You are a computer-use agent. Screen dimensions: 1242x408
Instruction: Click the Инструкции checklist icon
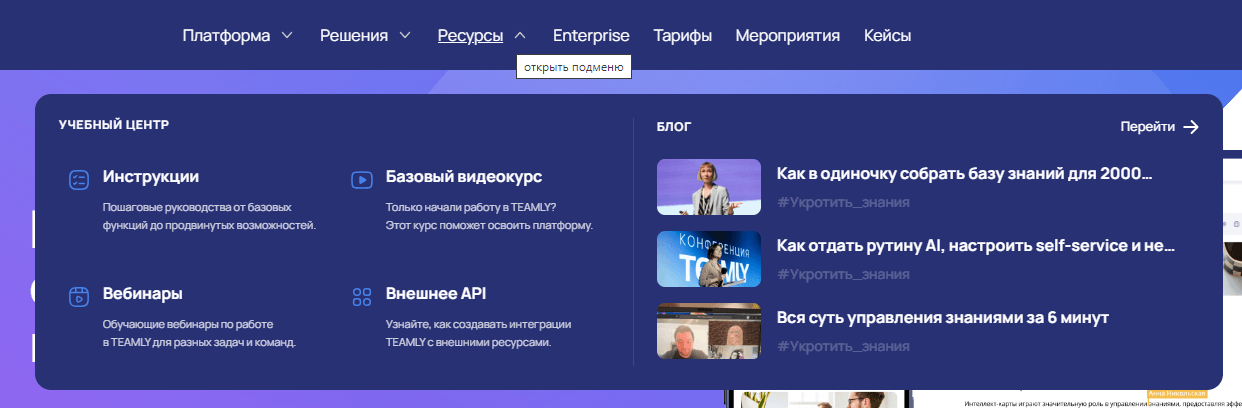[79, 180]
